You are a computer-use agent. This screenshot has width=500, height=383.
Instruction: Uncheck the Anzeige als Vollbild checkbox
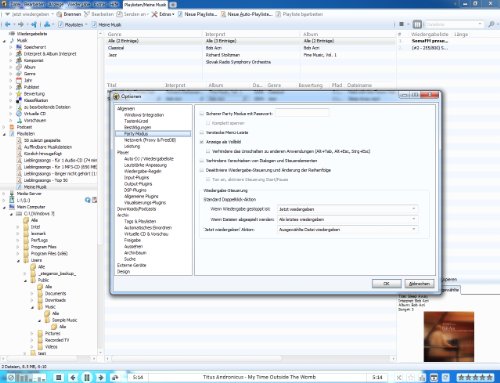(202, 142)
